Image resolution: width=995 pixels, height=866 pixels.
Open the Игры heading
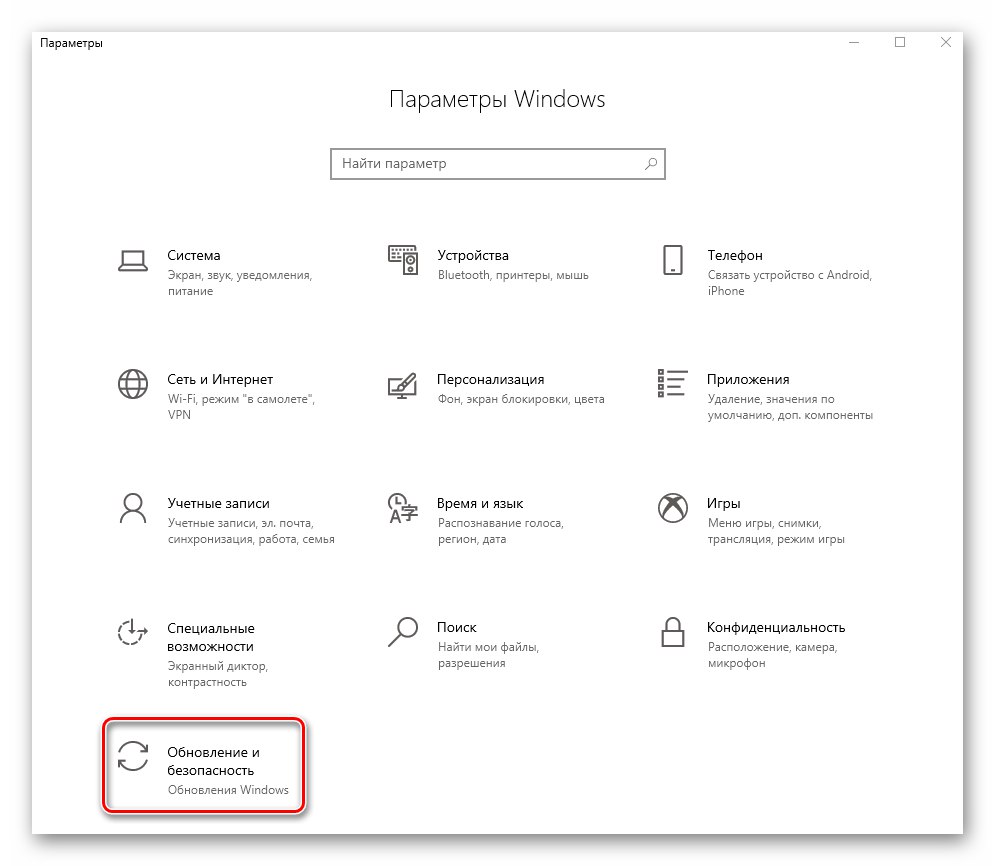pyautogui.click(x=723, y=503)
